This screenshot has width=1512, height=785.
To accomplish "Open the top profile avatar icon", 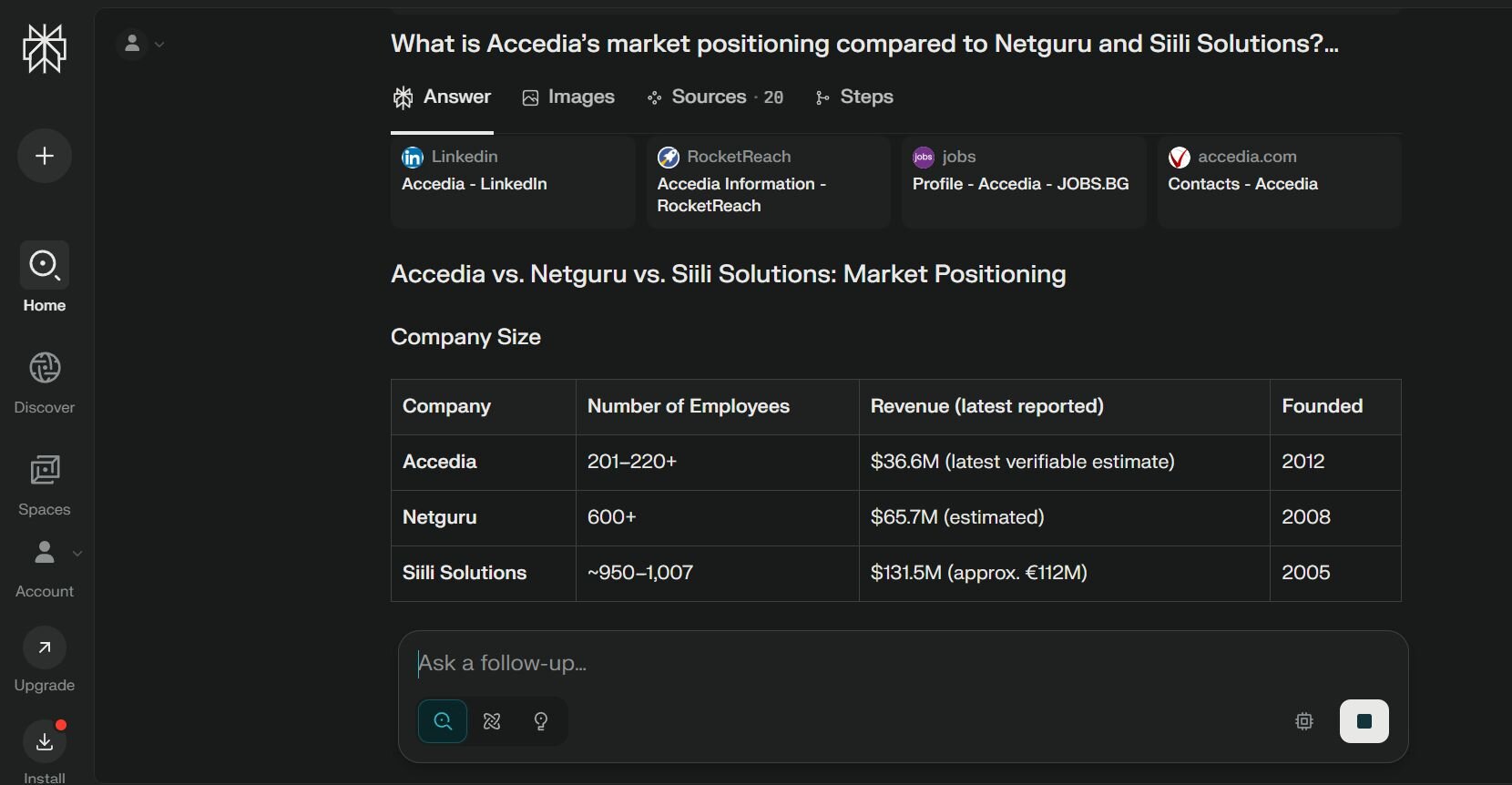I will pos(132,44).
